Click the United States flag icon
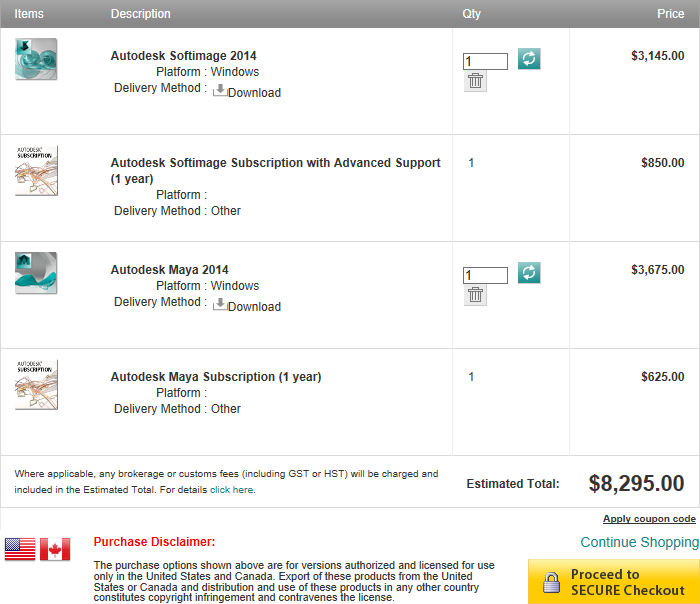 (20, 549)
